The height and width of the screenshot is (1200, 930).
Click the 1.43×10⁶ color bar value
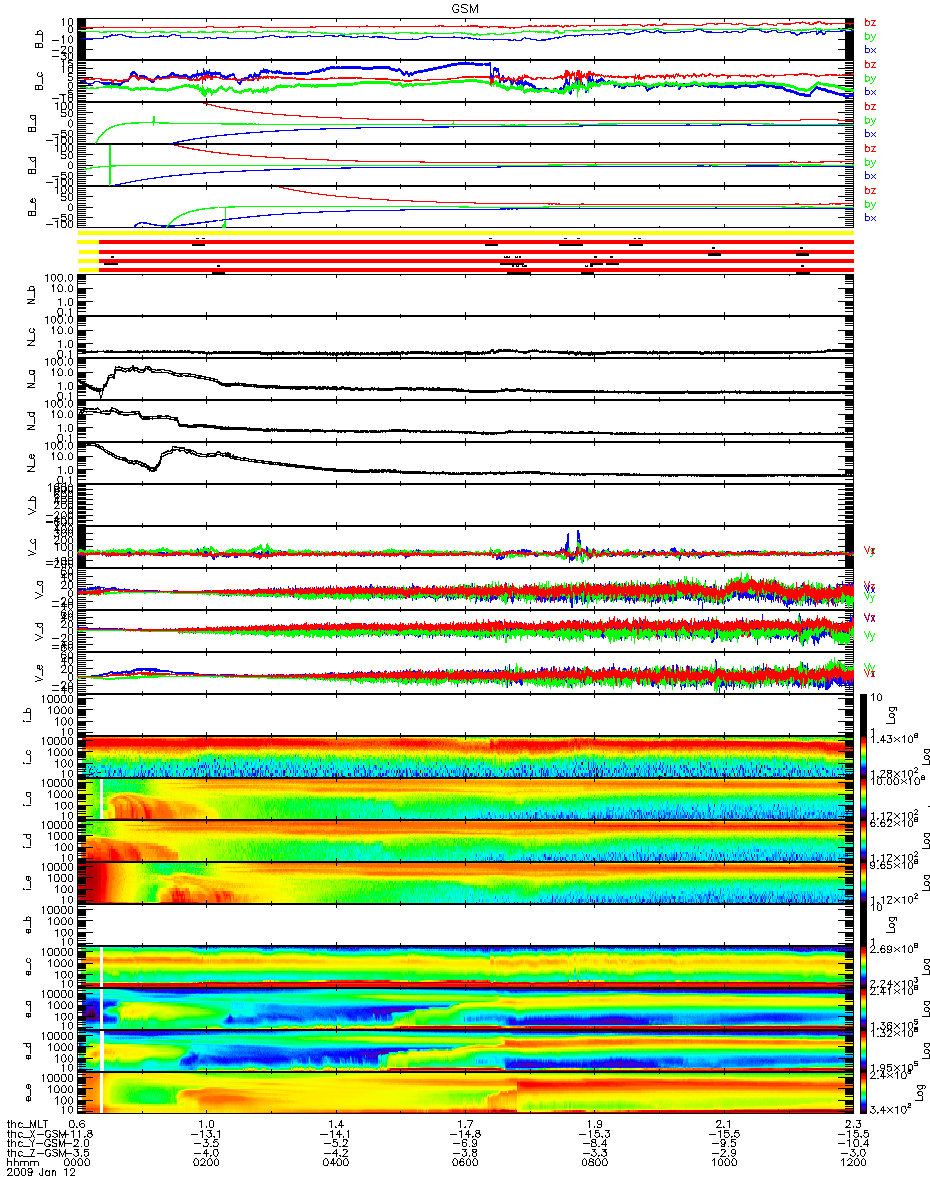[893, 736]
